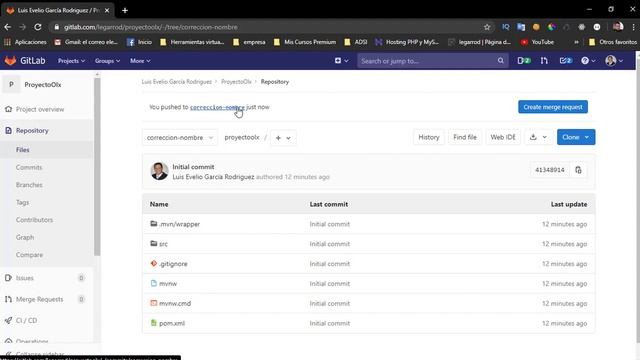Open the .mvn/wrapper folder

[179, 224]
